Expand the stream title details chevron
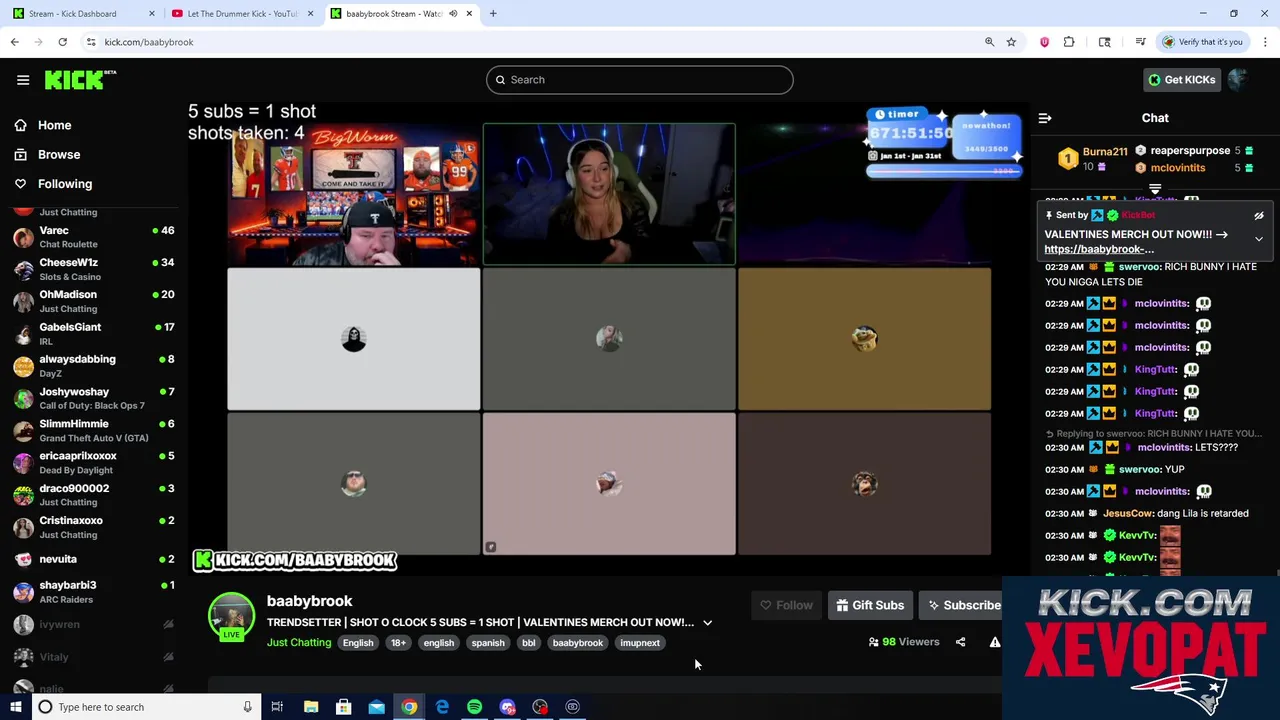 pos(707,623)
